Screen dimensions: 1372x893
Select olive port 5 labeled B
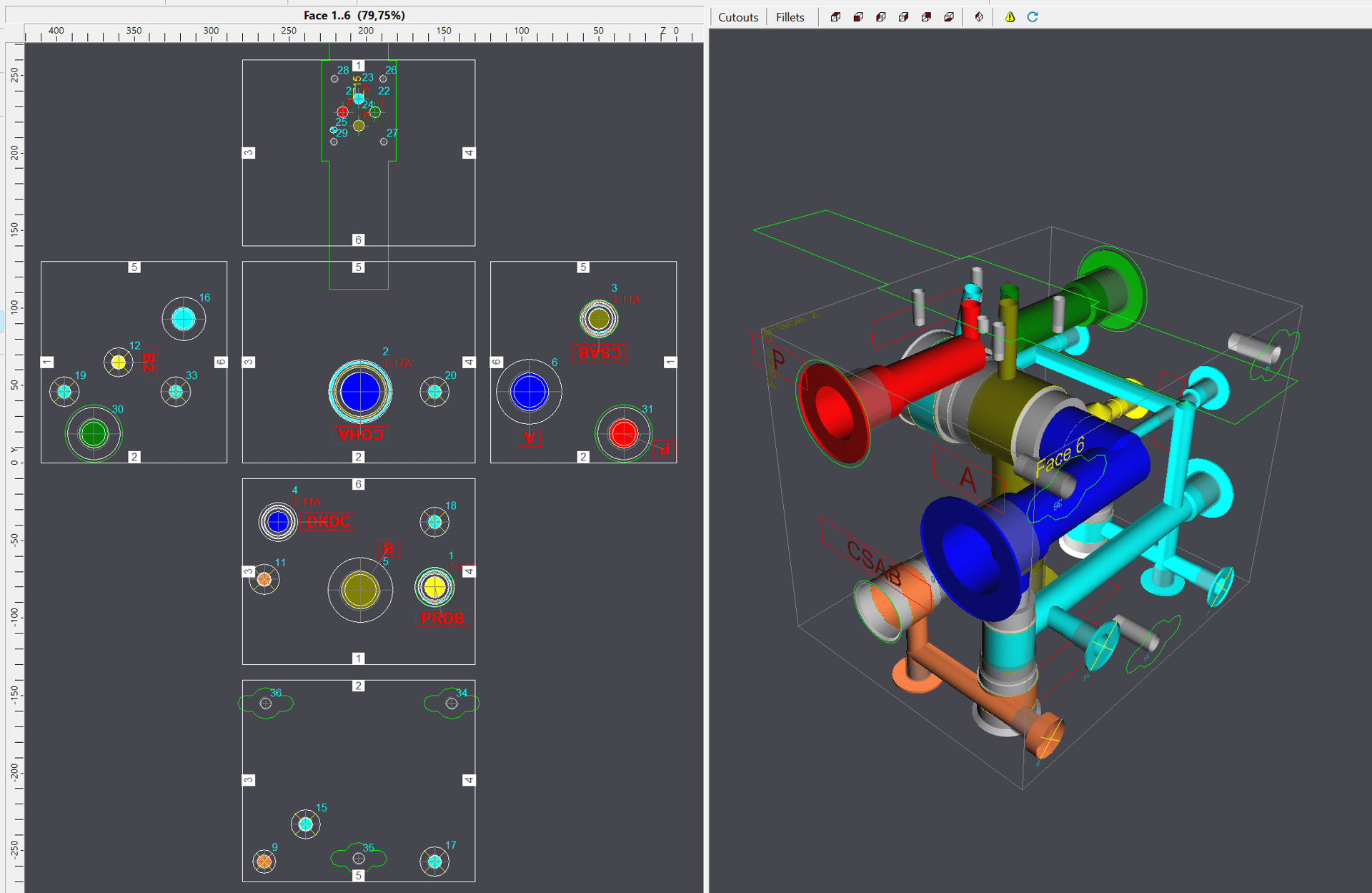[x=360, y=590]
